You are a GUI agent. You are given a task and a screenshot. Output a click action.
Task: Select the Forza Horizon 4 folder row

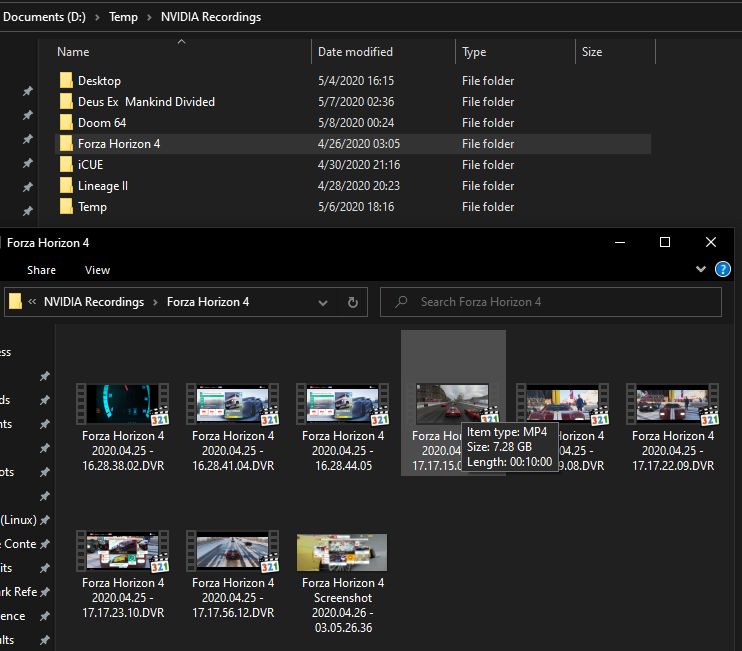(x=353, y=144)
